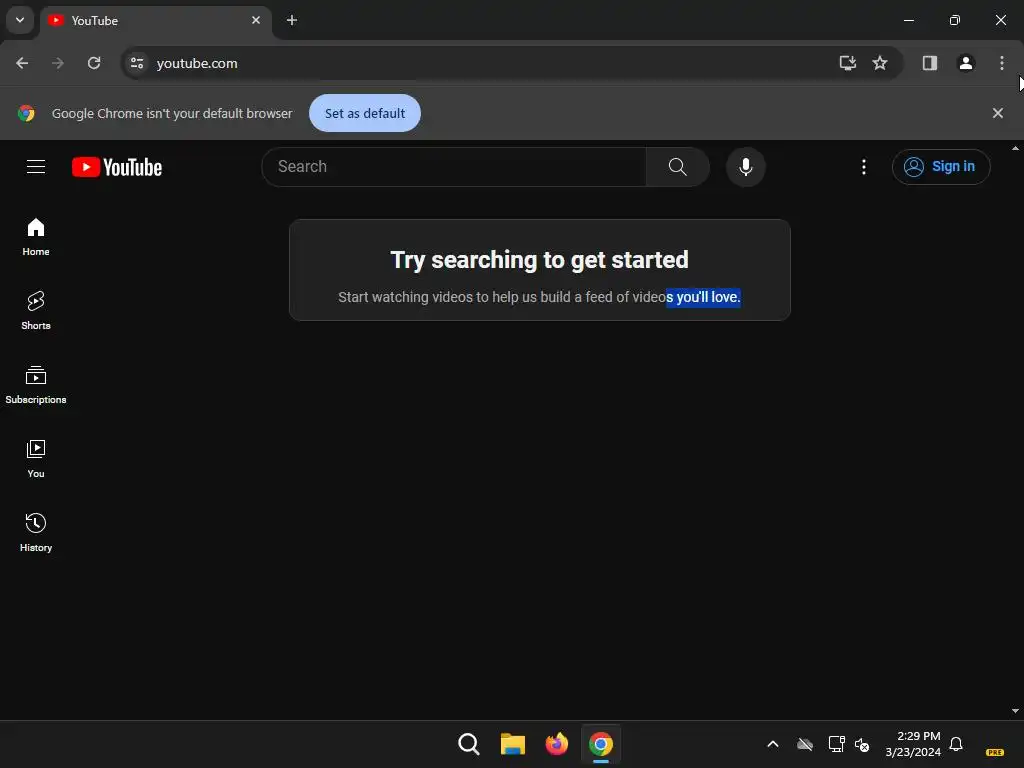Click the browser forward arrow
The image size is (1024, 768).
click(x=58, y=63)
